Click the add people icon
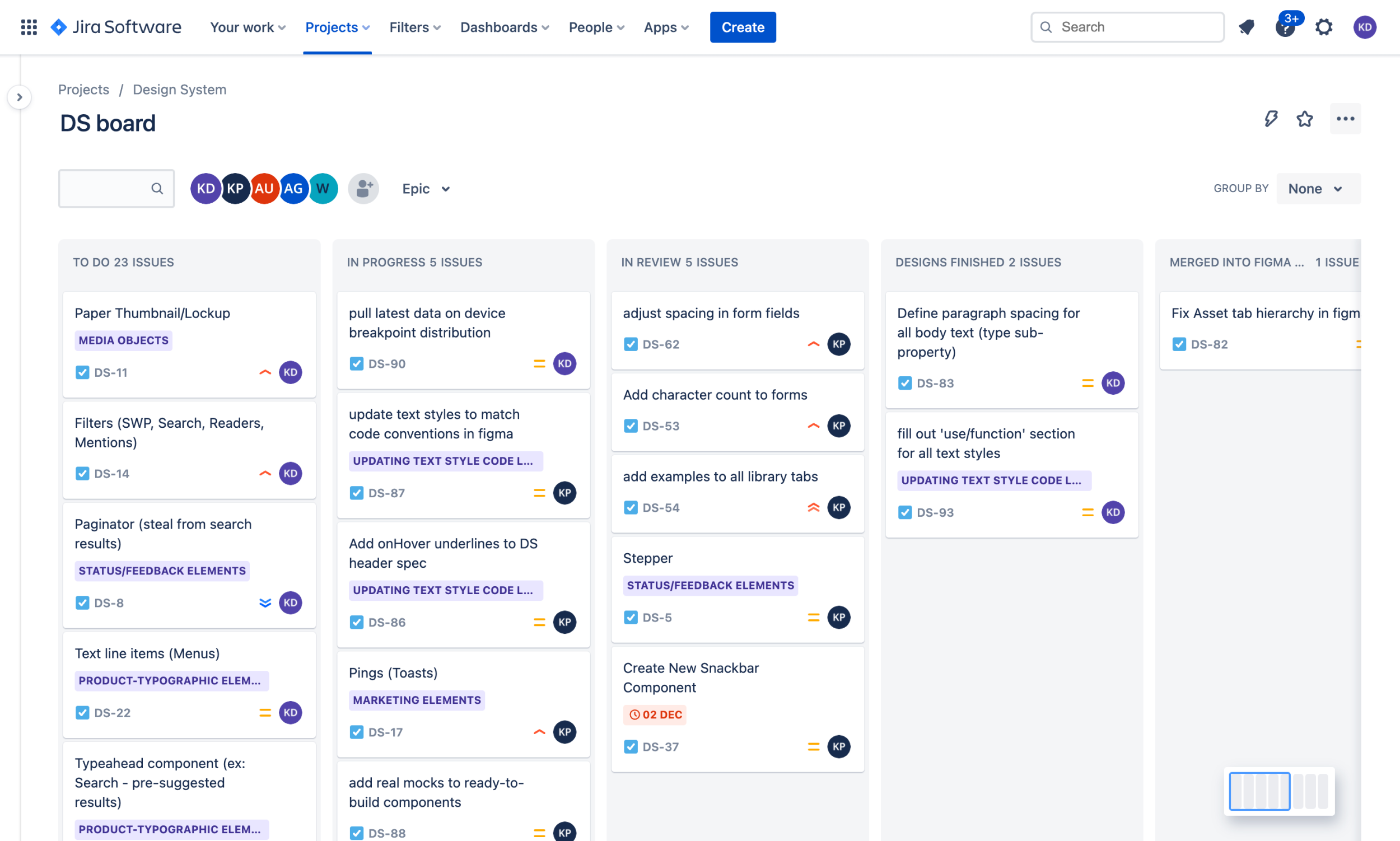 (x=363, y=188)
